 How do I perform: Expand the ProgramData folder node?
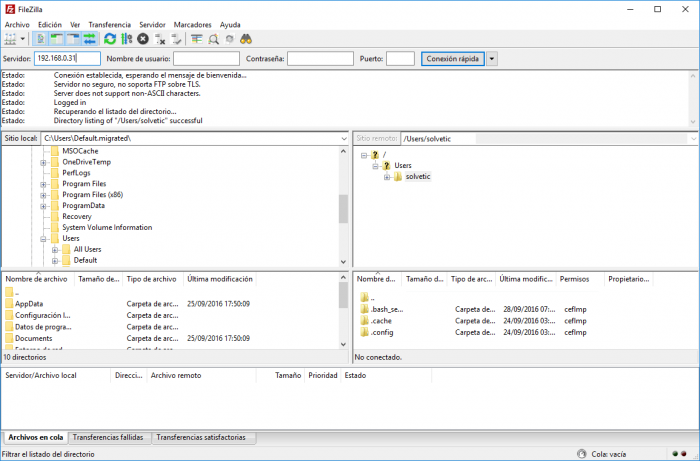43,206
